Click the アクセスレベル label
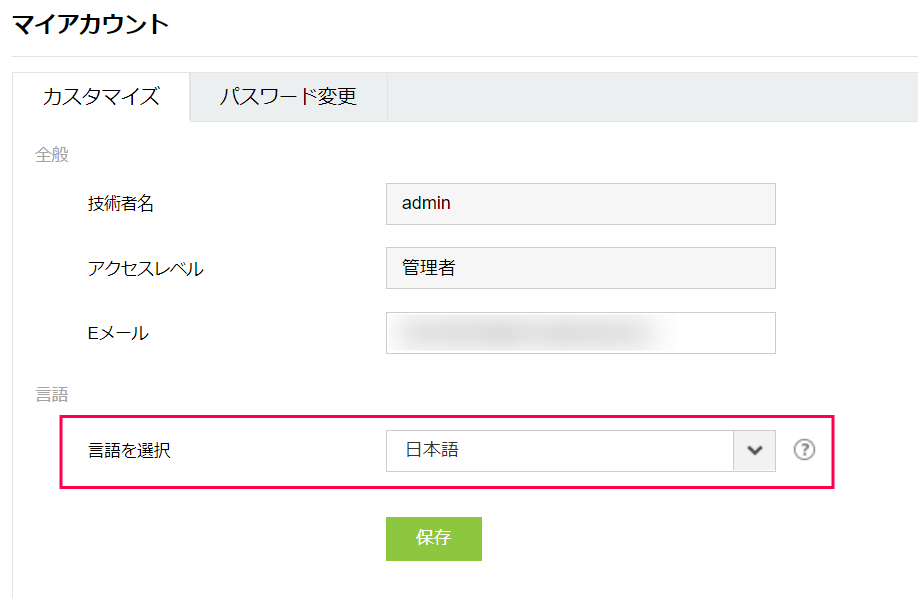Viewport: 918px width, 598px height. [145, 269]
